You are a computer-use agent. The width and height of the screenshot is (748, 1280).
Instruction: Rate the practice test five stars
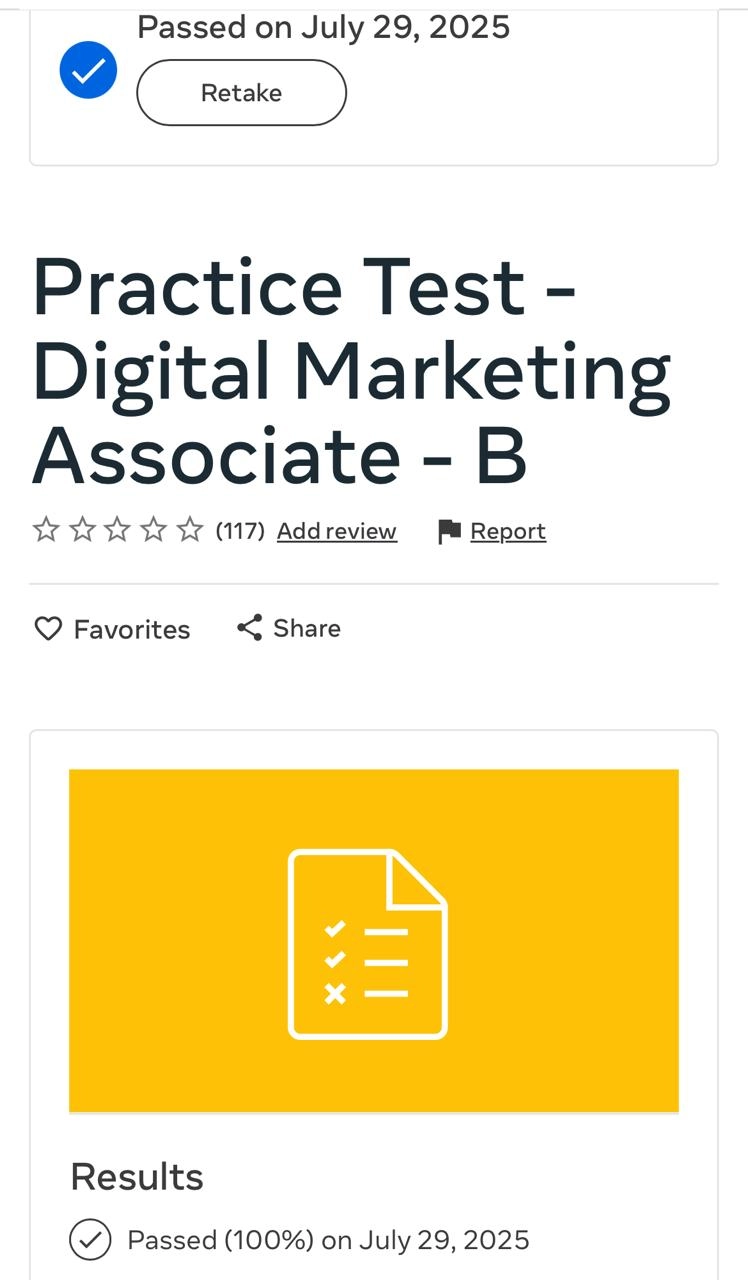[x=190, y=530]
